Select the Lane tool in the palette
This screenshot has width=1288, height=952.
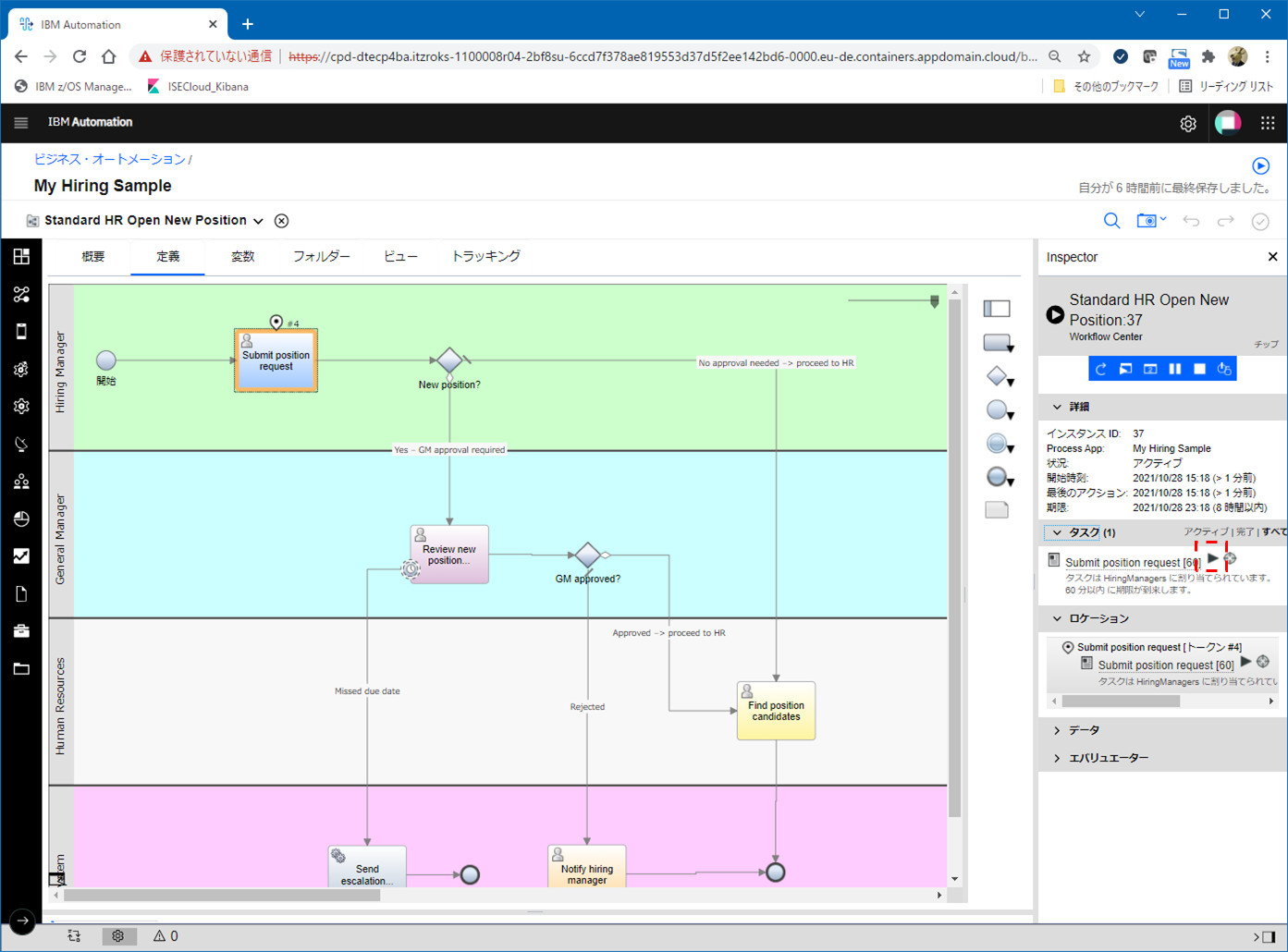997,309
